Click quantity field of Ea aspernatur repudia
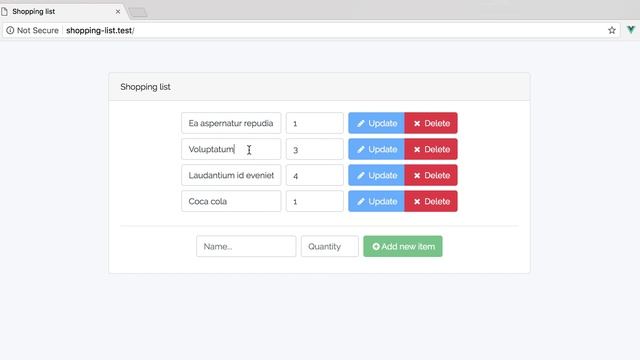 (315, 123)
